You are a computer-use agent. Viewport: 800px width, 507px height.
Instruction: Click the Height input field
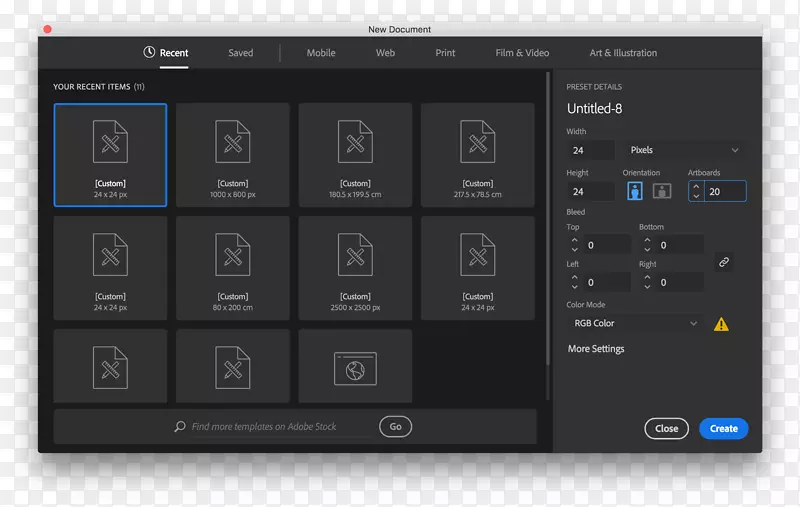tap(591, 192)
